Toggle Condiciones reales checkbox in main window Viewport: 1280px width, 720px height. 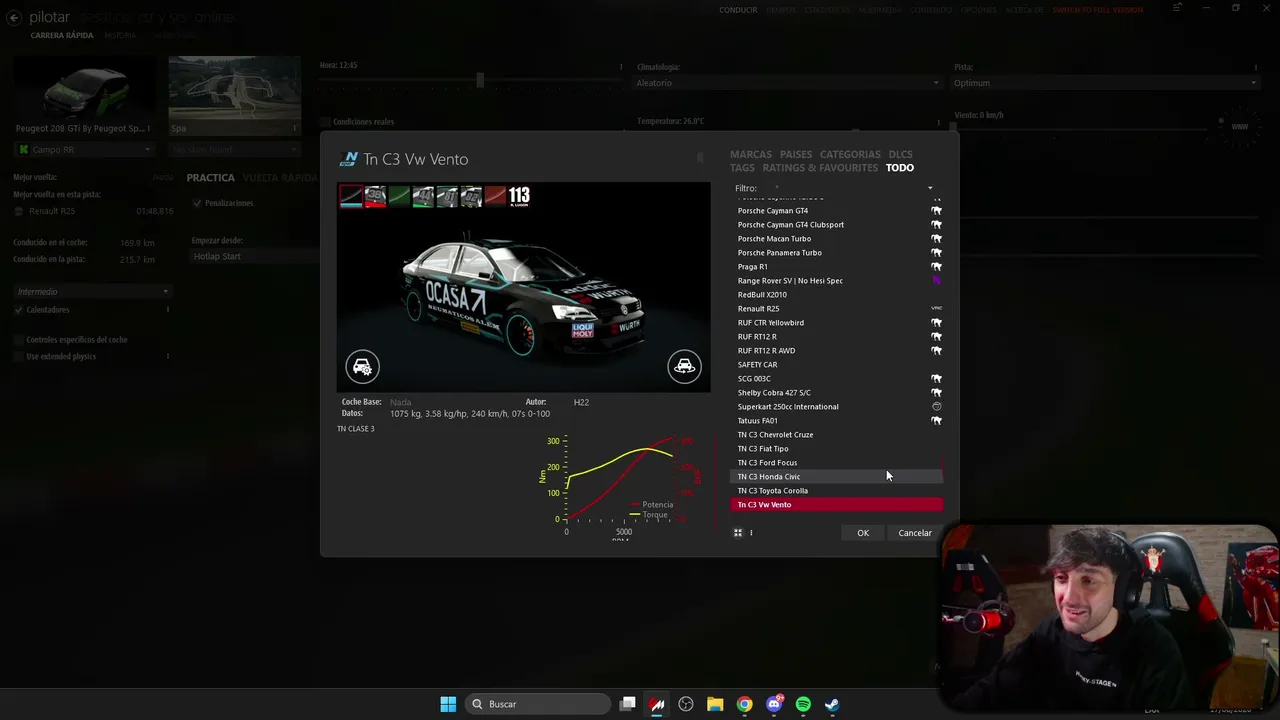coord(326,122)
